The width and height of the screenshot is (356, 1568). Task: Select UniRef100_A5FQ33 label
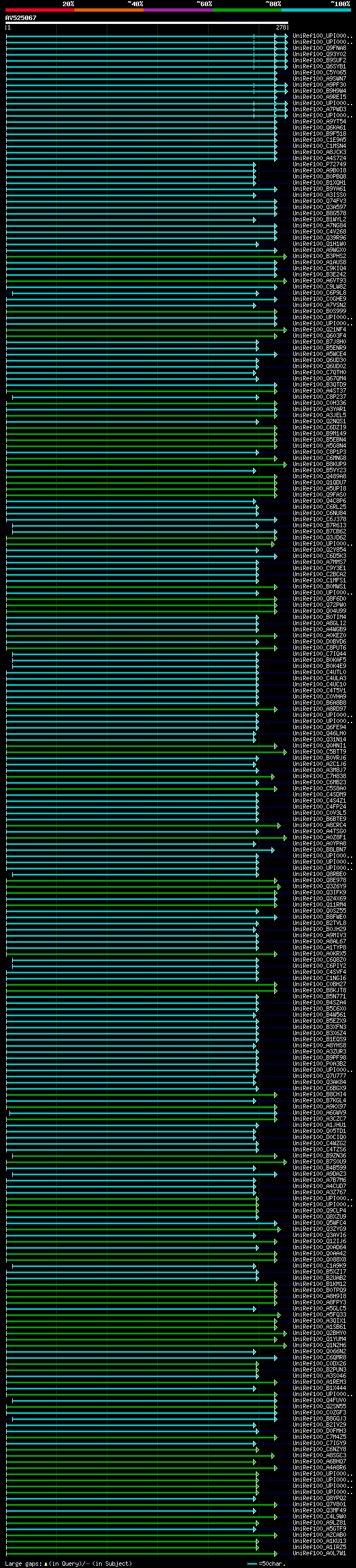[x=319, y=1314]
